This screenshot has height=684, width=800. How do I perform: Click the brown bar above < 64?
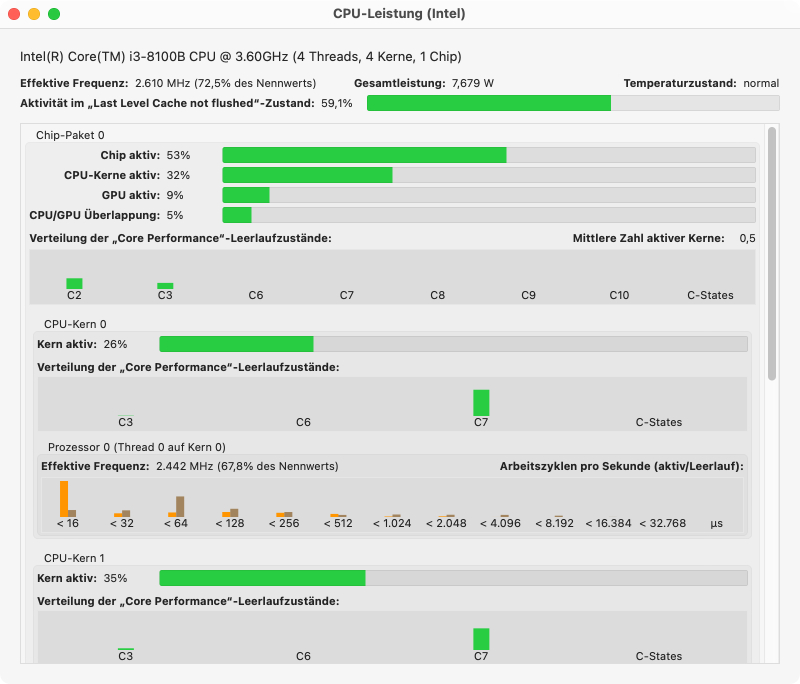[x=180, y=506]
